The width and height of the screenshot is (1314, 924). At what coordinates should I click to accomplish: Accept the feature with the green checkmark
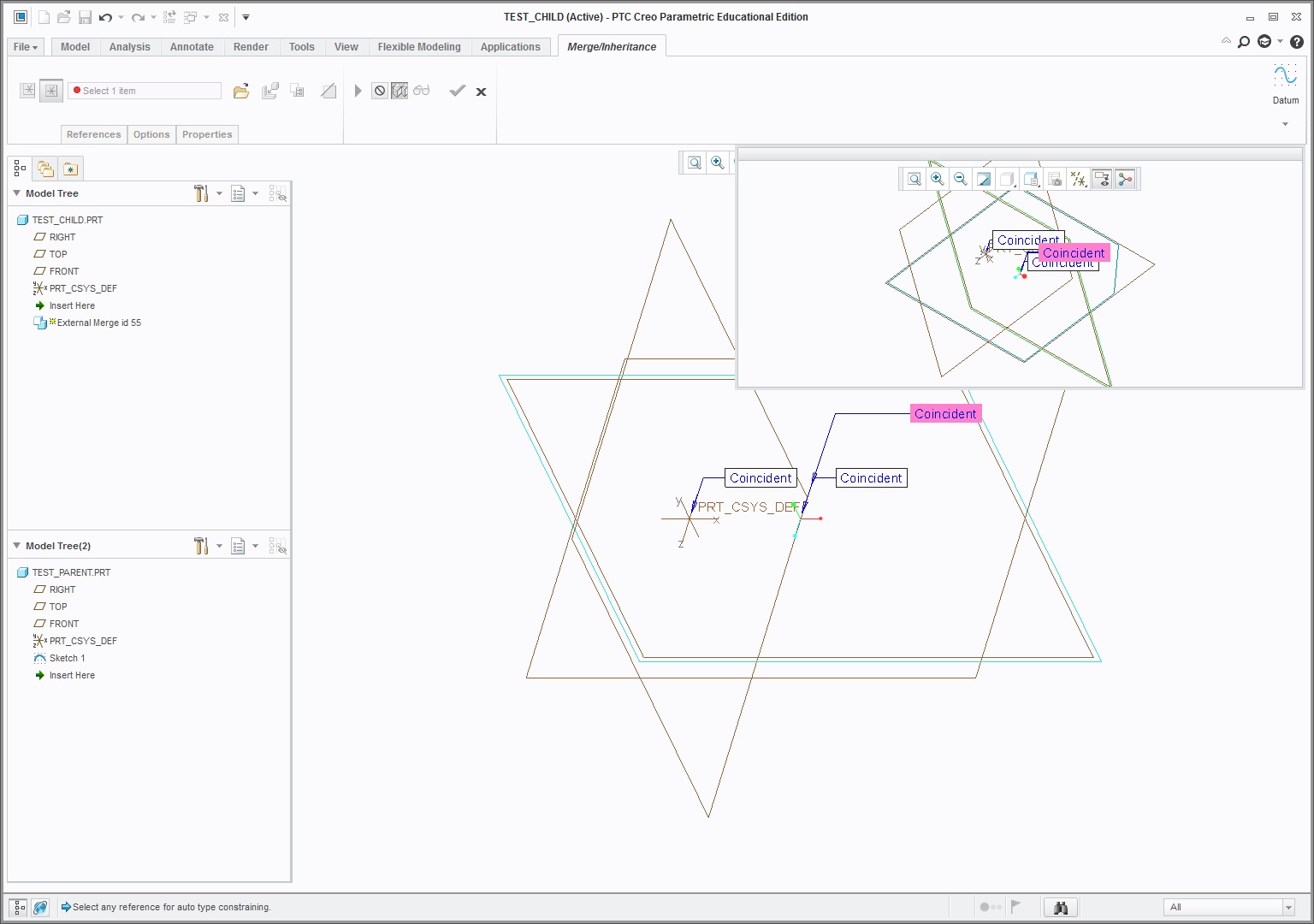pos(458,91)
